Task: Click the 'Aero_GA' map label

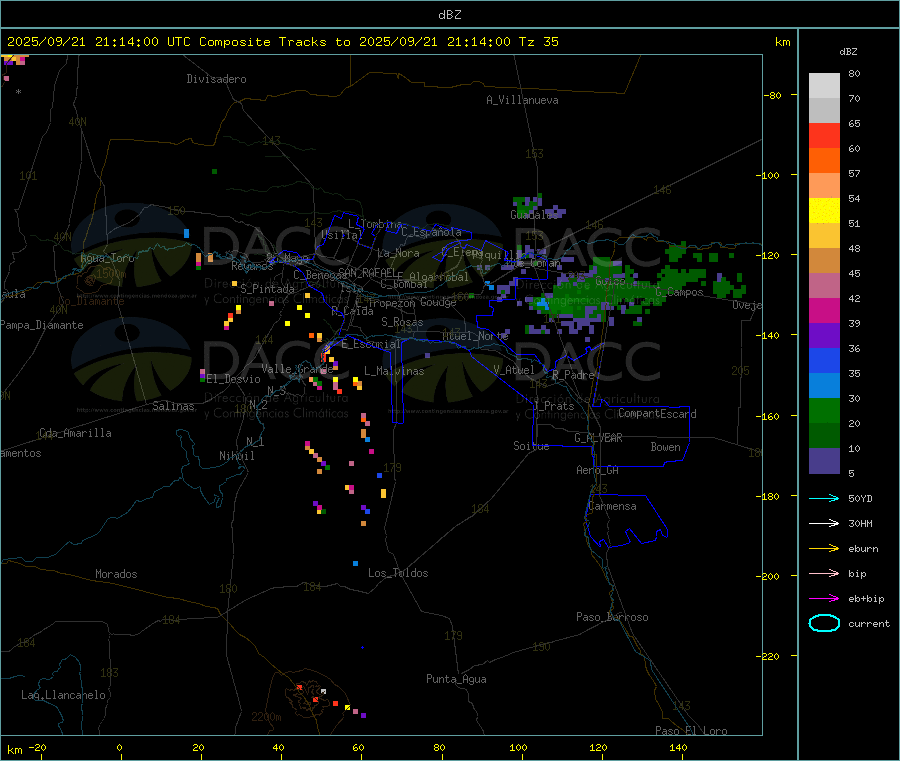Action: click(598, 470)
